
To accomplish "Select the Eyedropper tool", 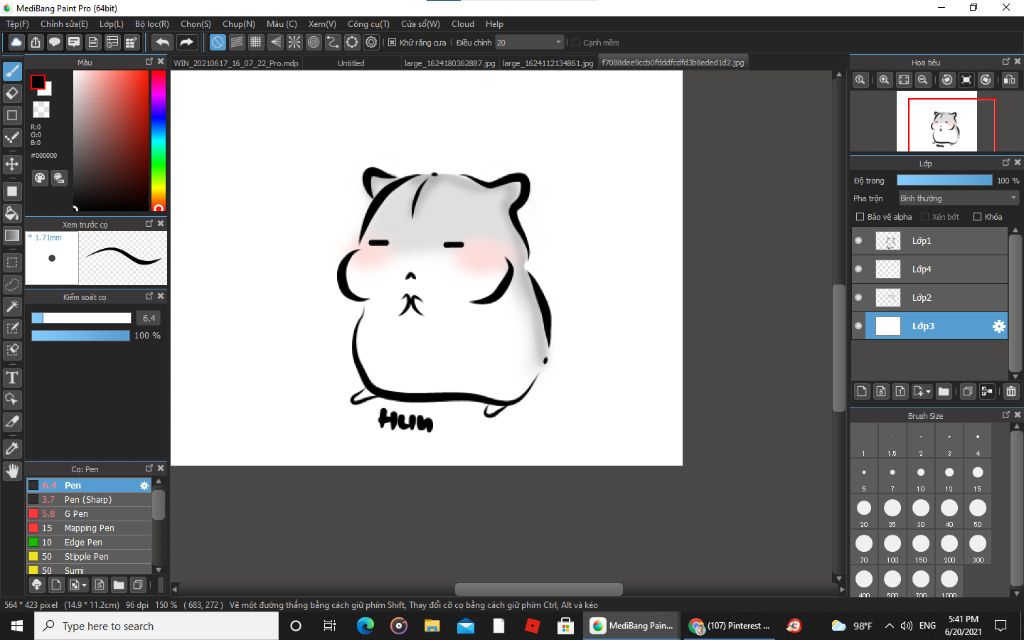I will click(12, 448).
